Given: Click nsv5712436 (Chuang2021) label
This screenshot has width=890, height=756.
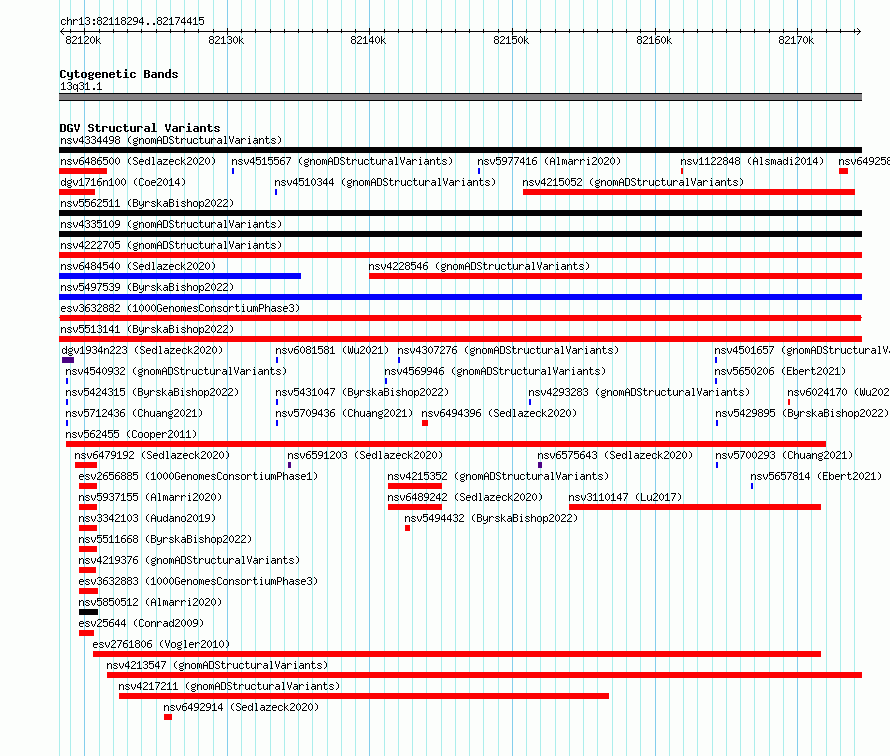Looking at the screenshot, I should pyautogui.click(x=134, y=413).
